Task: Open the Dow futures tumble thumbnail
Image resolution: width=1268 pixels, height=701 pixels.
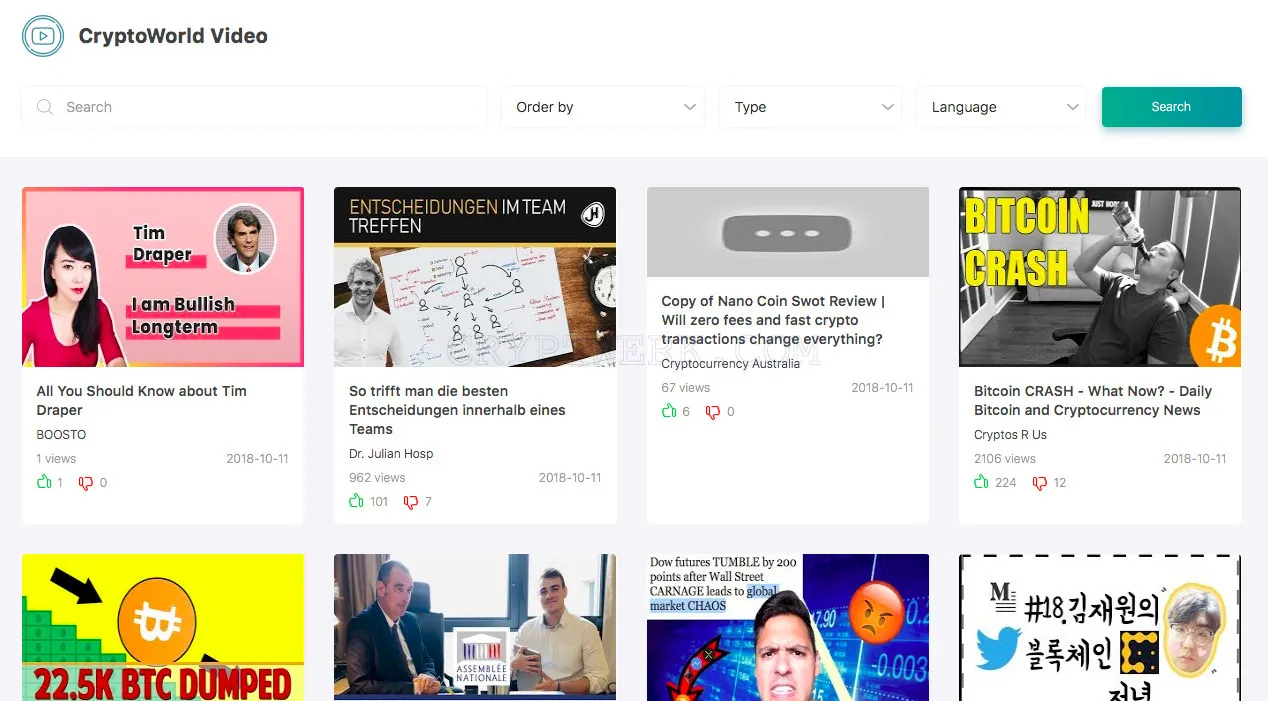Action: click(x=788, y=627)
